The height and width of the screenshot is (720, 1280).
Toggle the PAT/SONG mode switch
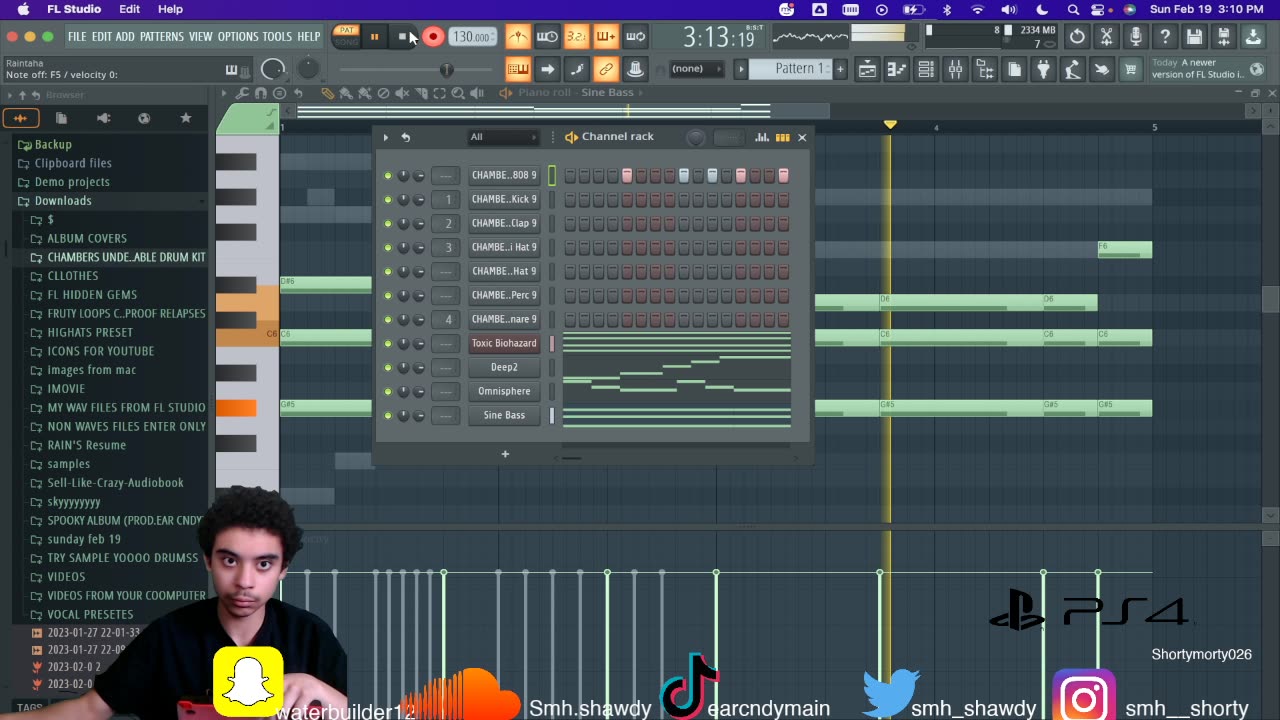(346, 36)
